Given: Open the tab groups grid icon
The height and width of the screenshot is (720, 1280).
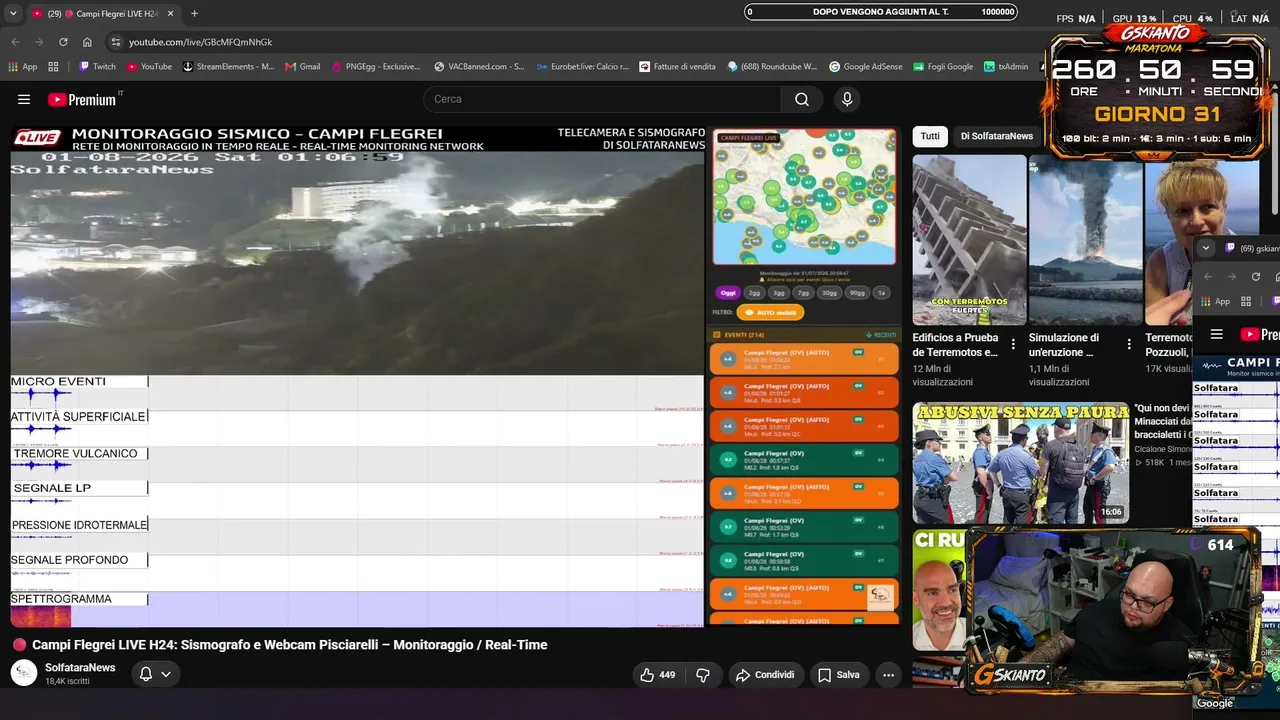Looking at the screenshot, I should 53,67.
